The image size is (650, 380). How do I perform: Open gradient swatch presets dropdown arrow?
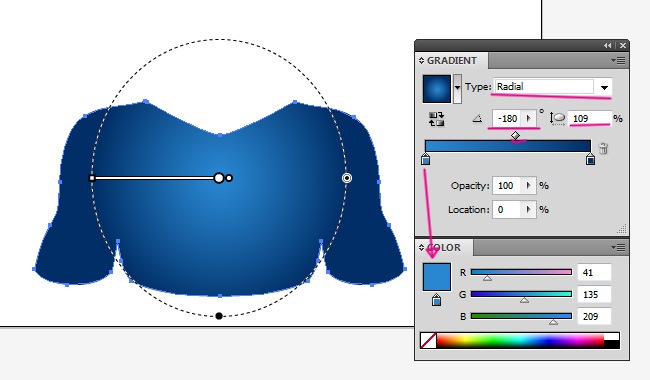point(457,88)
